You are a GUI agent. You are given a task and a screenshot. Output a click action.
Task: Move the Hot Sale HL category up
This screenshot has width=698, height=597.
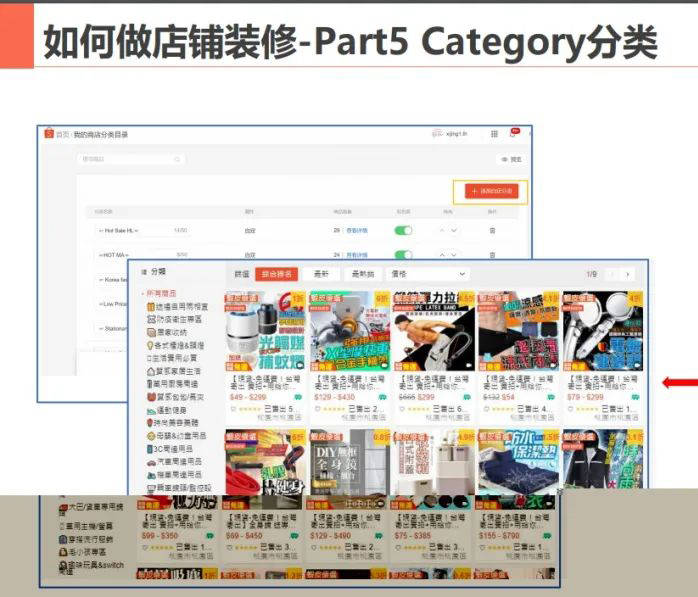(442, 231)
